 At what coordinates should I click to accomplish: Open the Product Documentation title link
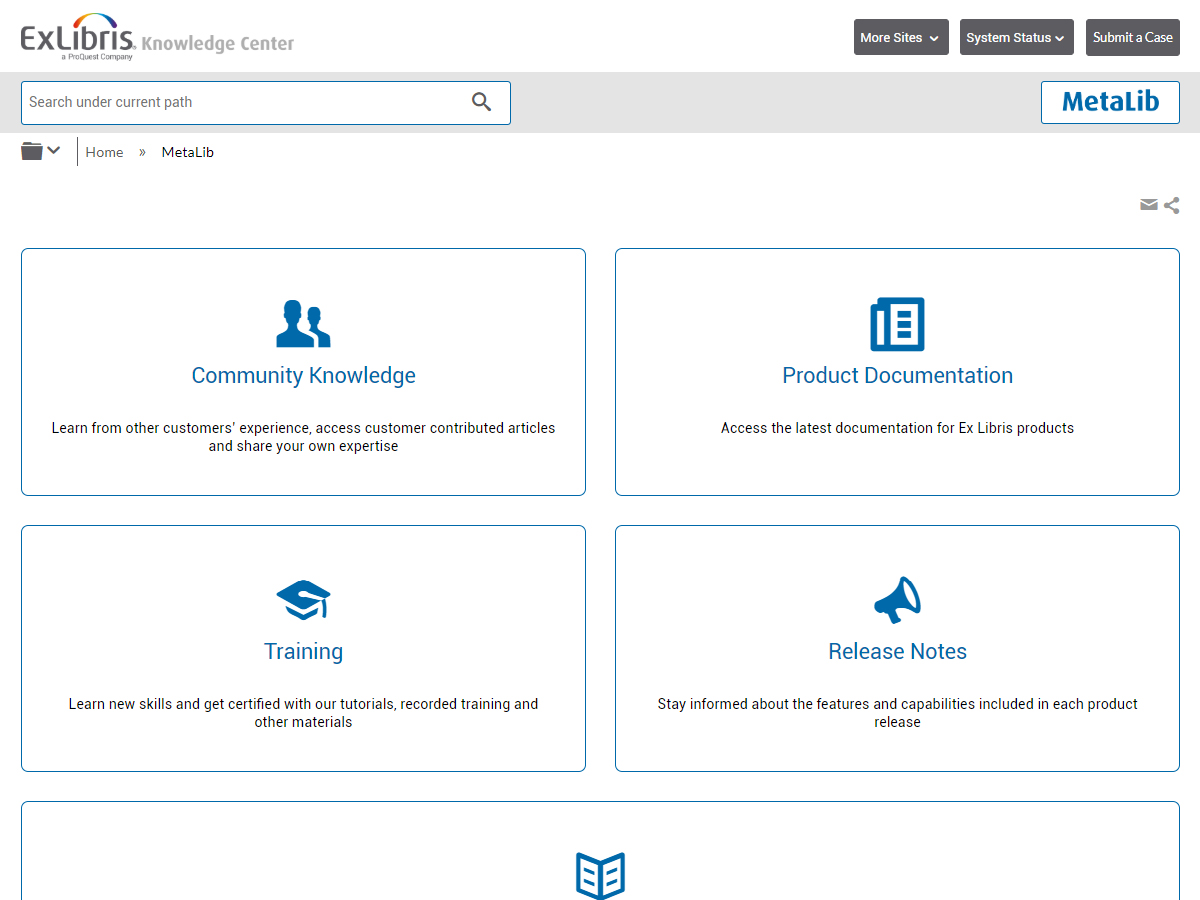897,375
